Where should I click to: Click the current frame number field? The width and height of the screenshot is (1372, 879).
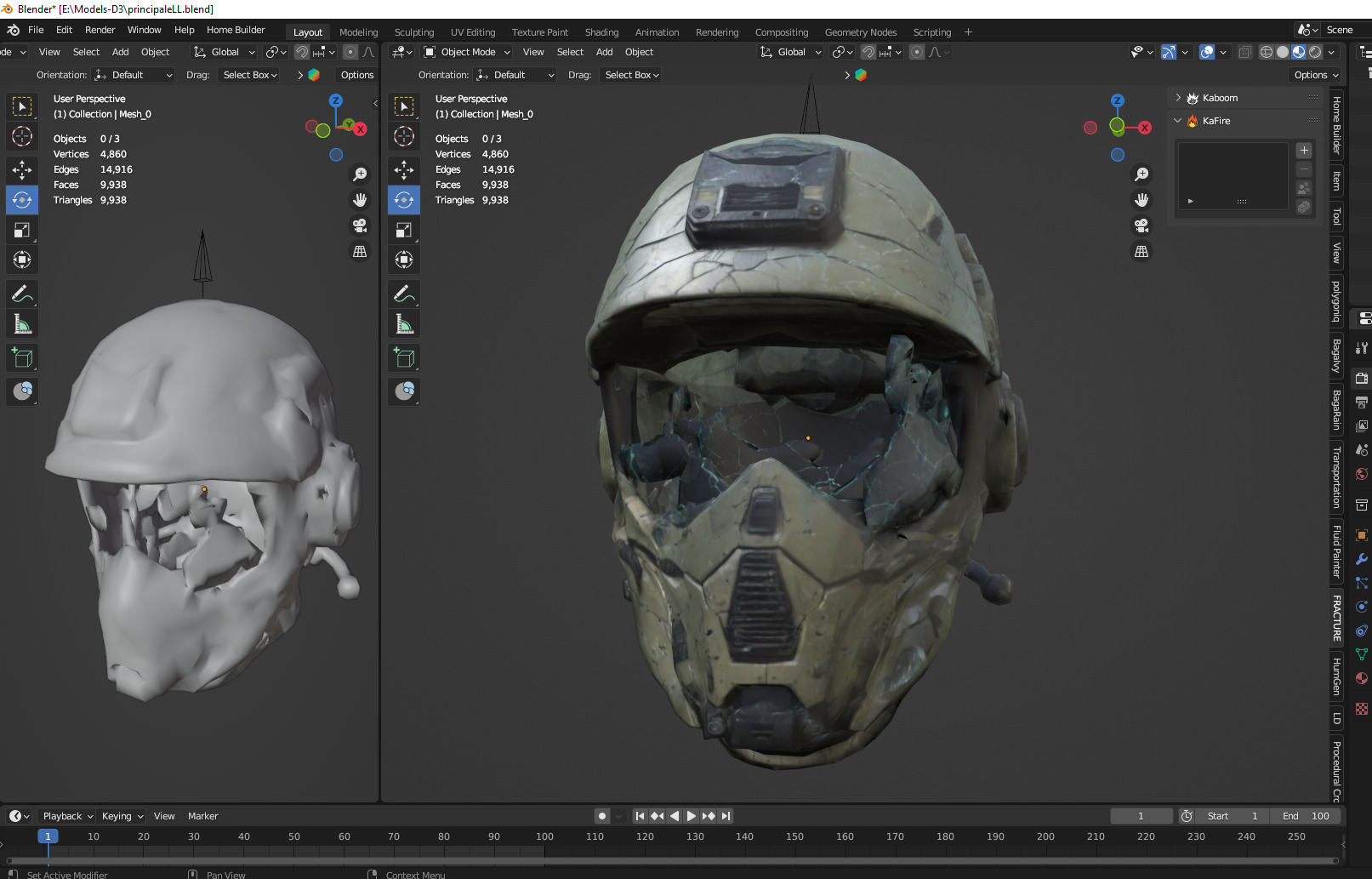coord(1141,816)
